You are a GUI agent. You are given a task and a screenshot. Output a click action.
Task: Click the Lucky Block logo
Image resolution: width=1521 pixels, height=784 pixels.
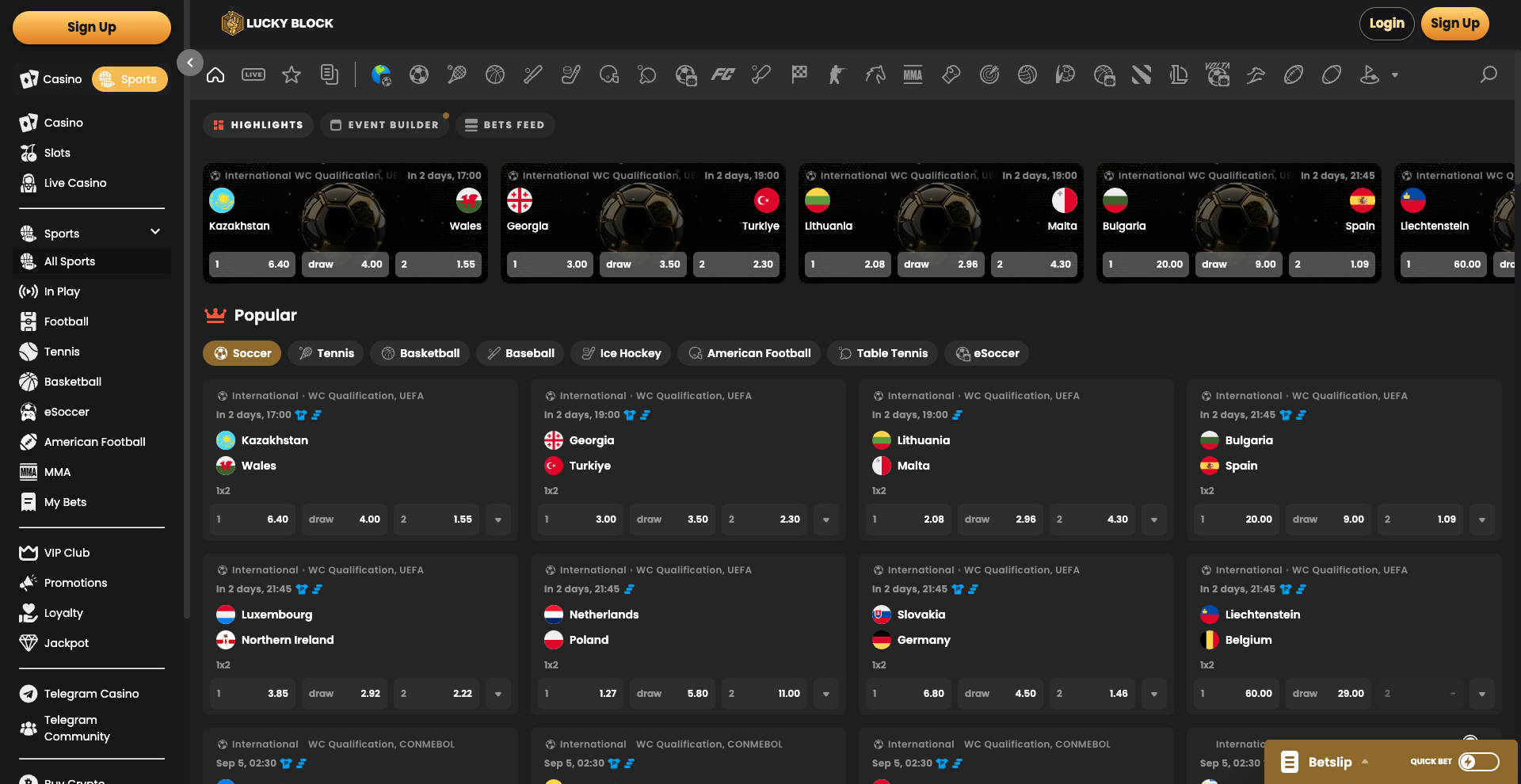[x=277, y=24]
